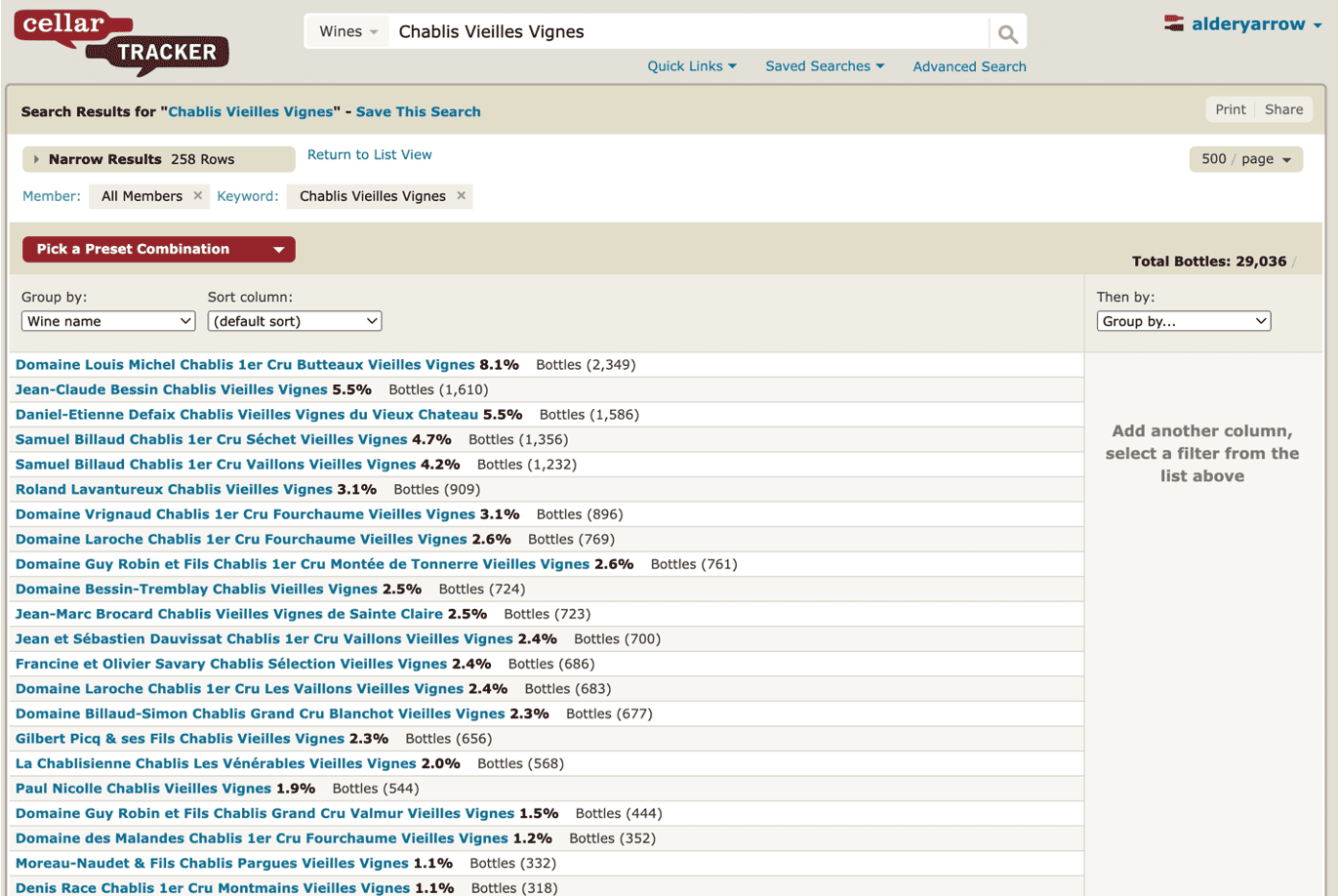Open Billaud-Simon Grand Cru Blanchot wine

pyautogui.click(x=261, y=713)
